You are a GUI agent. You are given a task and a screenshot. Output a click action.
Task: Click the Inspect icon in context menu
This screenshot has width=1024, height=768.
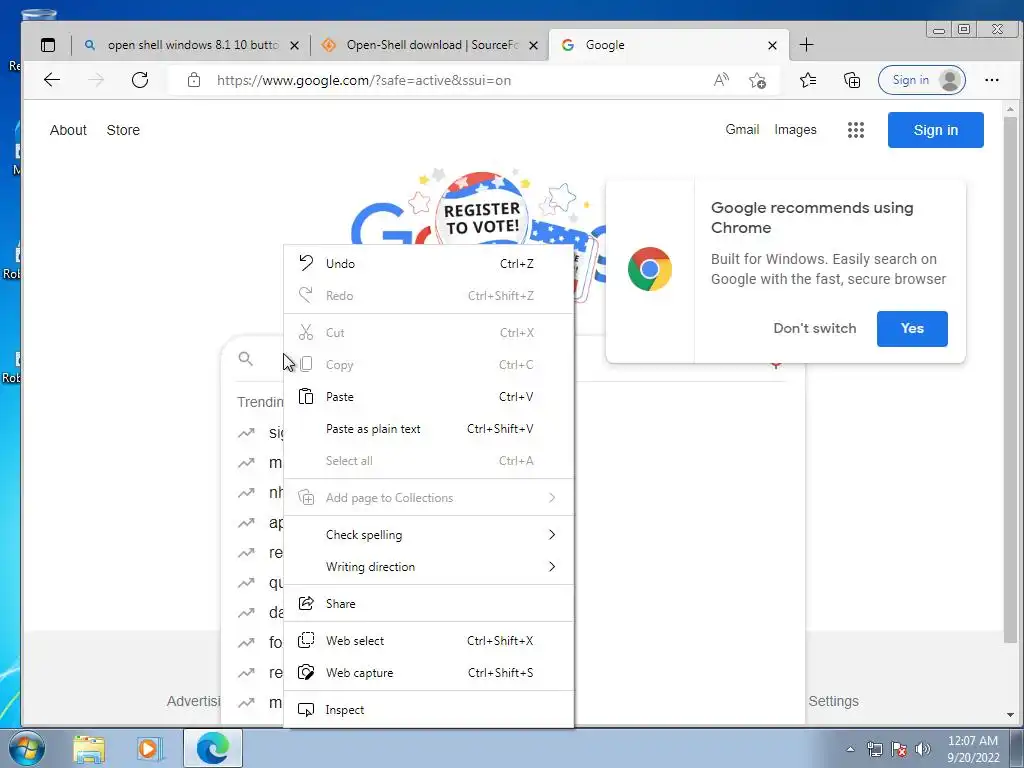coord(306,710)
